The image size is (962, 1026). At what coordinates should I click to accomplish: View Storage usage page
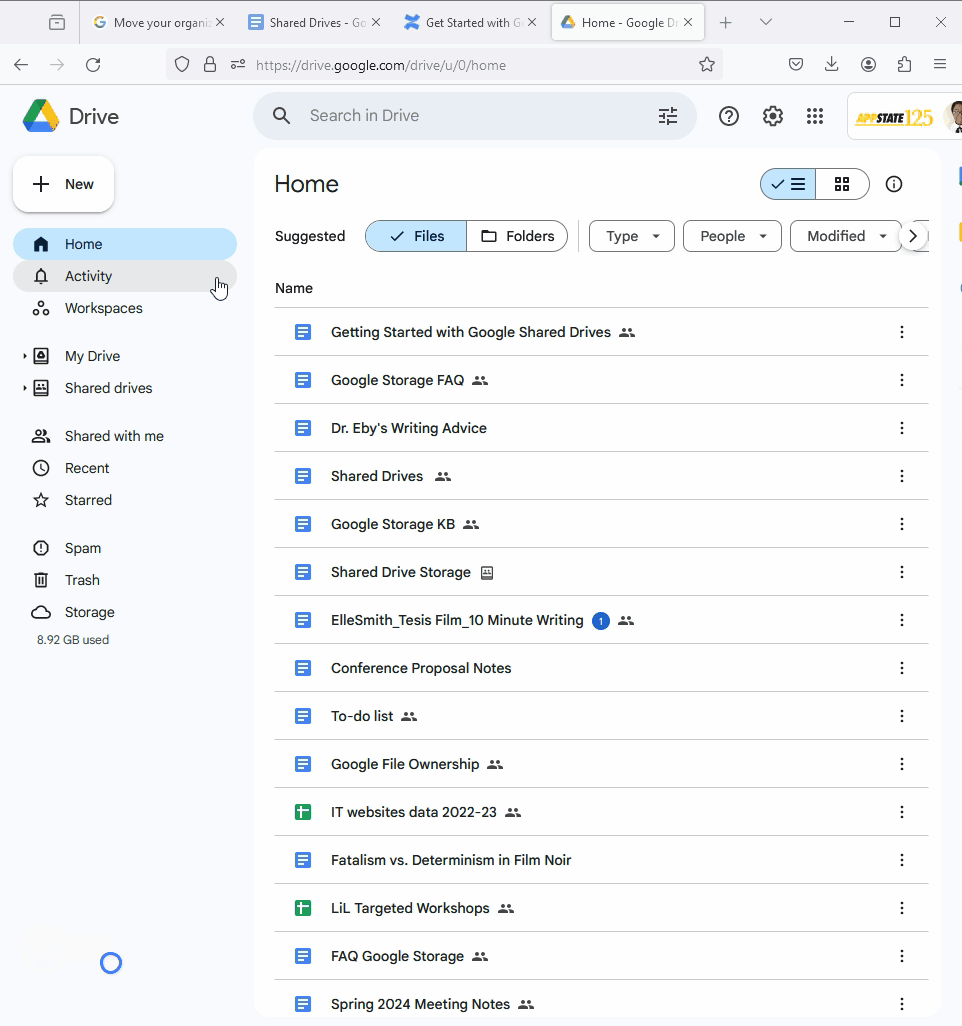125,612
